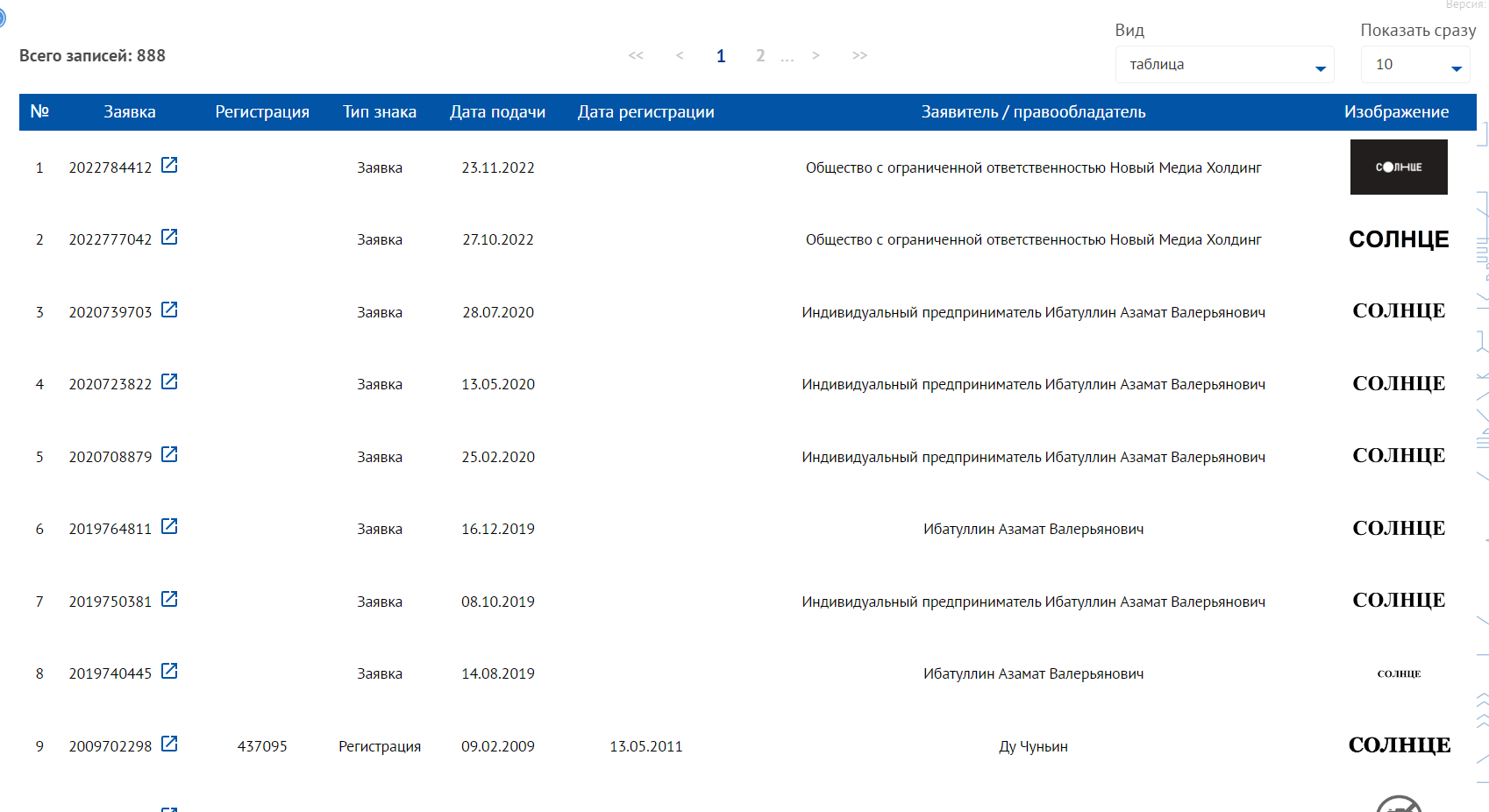This screenshot has height=812, width=1489.
Task: Open application 2019740445 via its external link icon
Action: [x=169, y=671]
